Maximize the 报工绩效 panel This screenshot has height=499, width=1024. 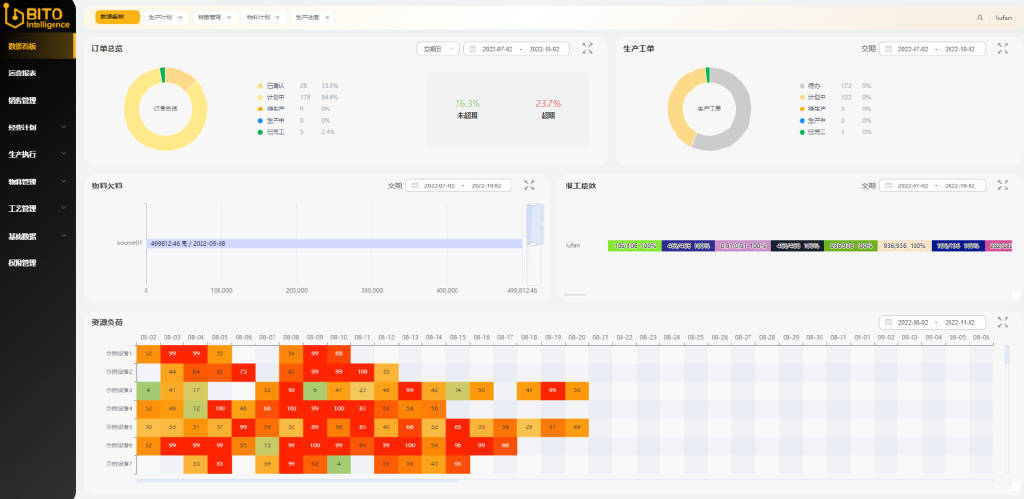tap(1002, 185)
